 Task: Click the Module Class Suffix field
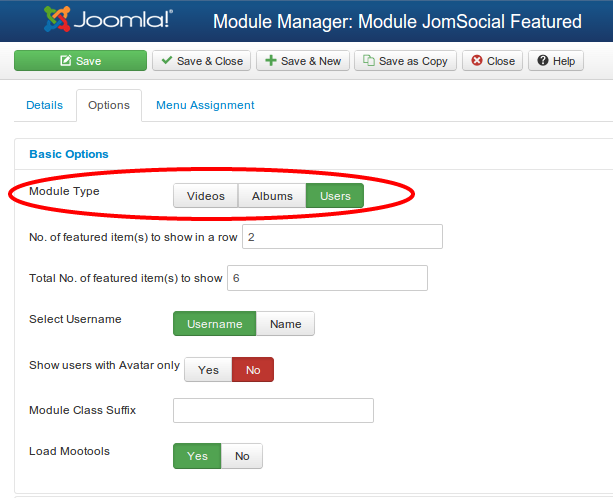click(x=273, y=410)
